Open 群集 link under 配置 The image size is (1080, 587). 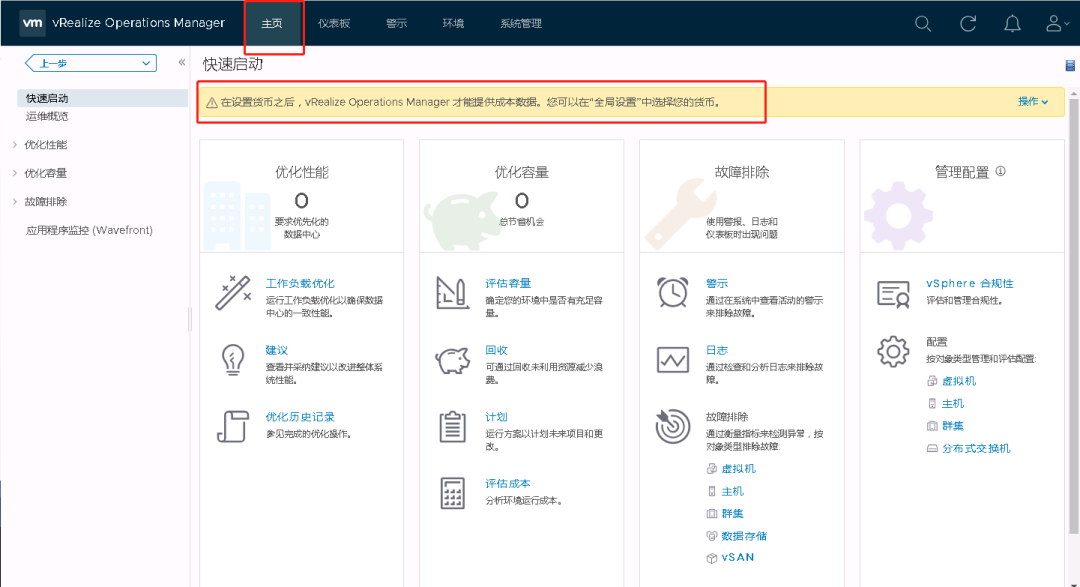[x=953, y=426]
